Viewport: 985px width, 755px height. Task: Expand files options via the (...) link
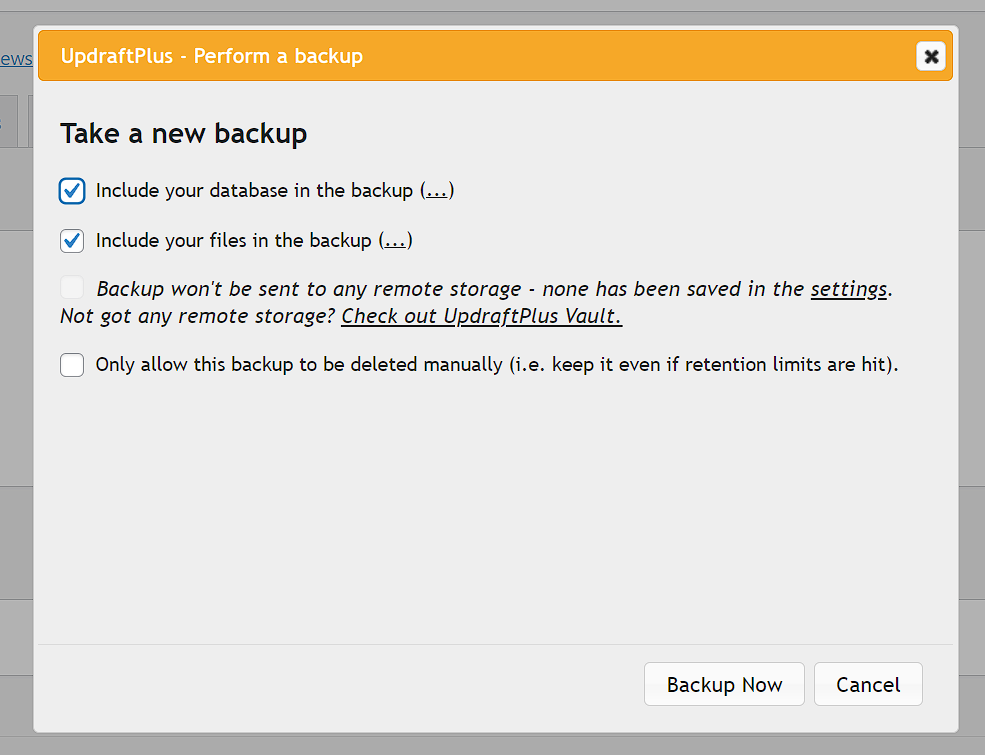[x=395, y=241]
